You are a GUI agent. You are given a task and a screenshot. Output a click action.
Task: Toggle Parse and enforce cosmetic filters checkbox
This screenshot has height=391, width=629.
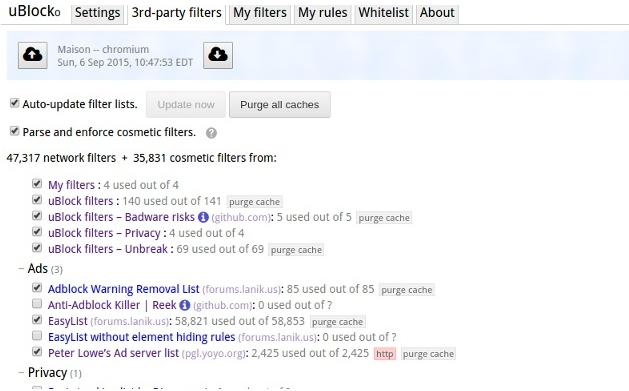coord(14,131)
